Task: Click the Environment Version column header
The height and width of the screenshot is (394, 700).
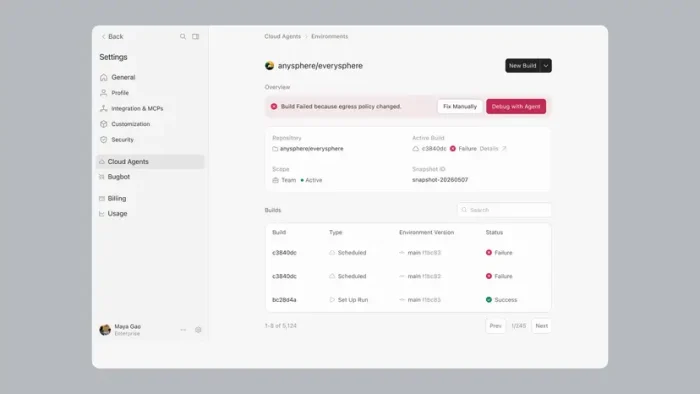Action: click(426, 232)
